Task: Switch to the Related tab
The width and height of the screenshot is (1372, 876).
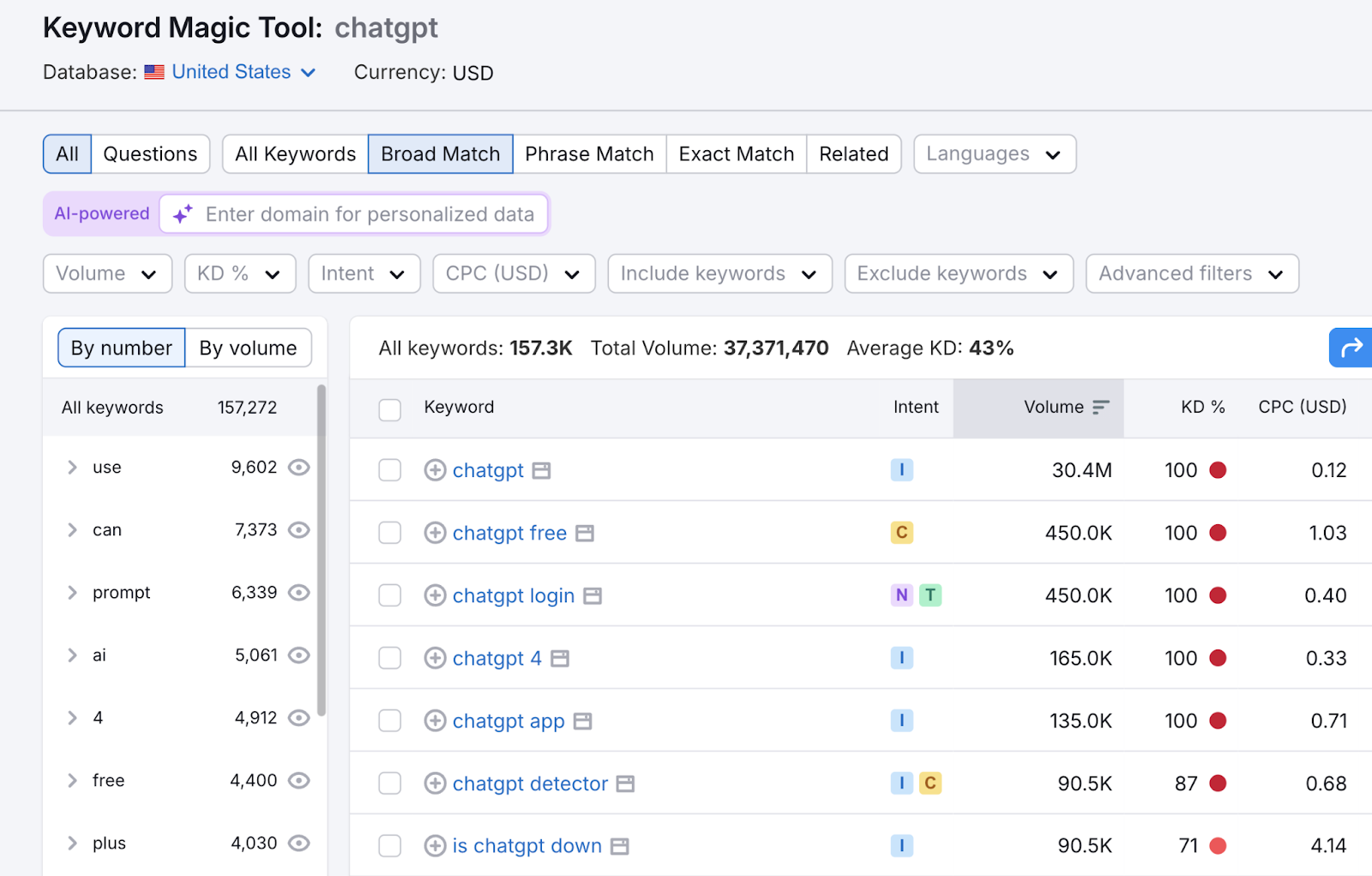Action: 853,154
